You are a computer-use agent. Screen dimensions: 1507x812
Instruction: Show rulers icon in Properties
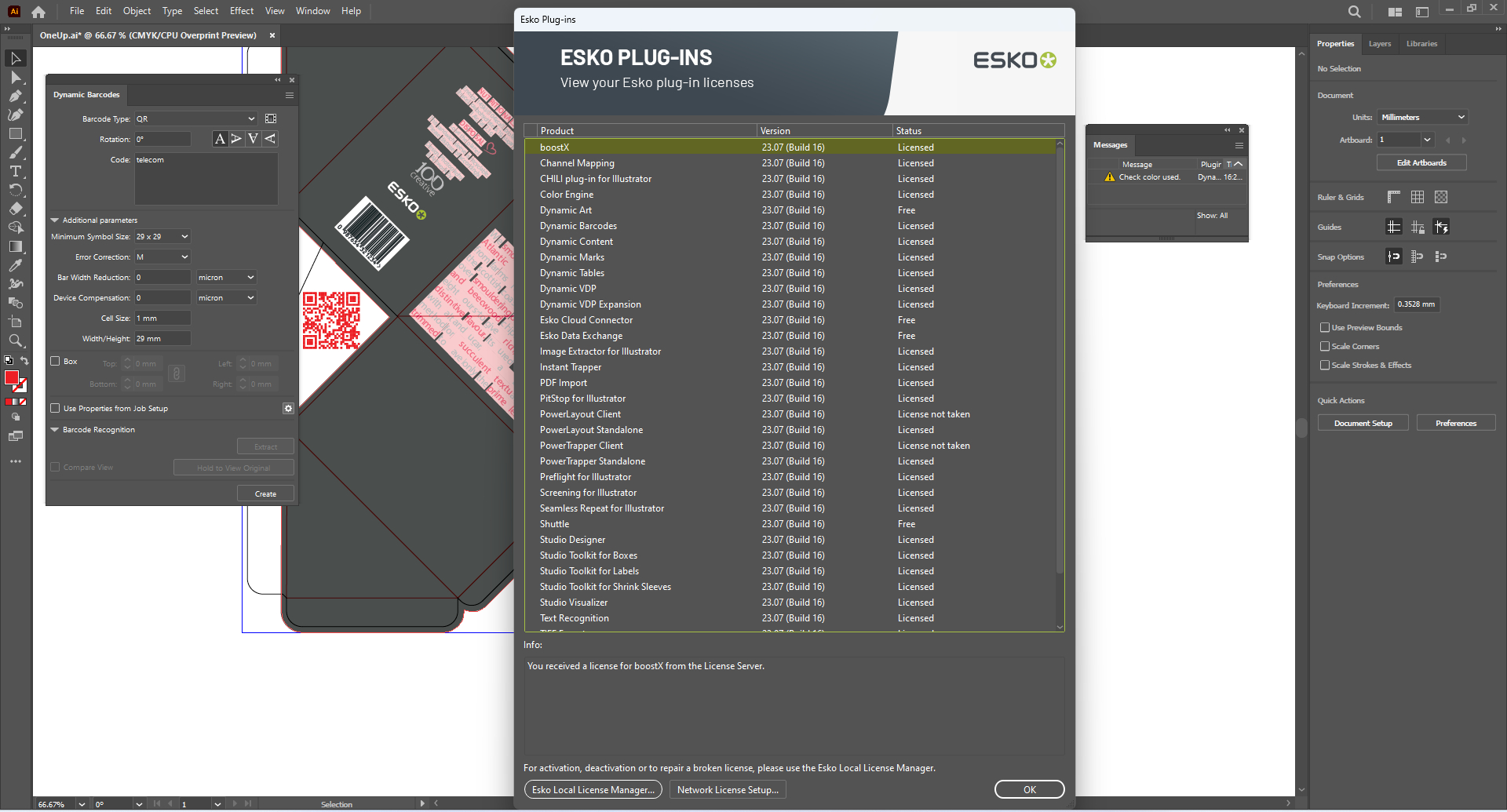[1394, 197]
